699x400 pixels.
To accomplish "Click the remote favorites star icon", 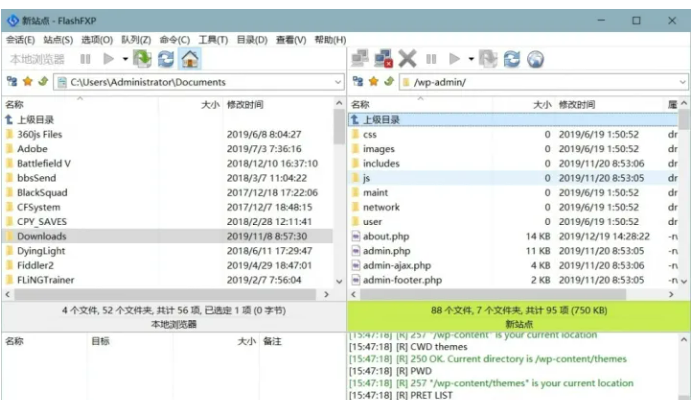I will 374,82.
